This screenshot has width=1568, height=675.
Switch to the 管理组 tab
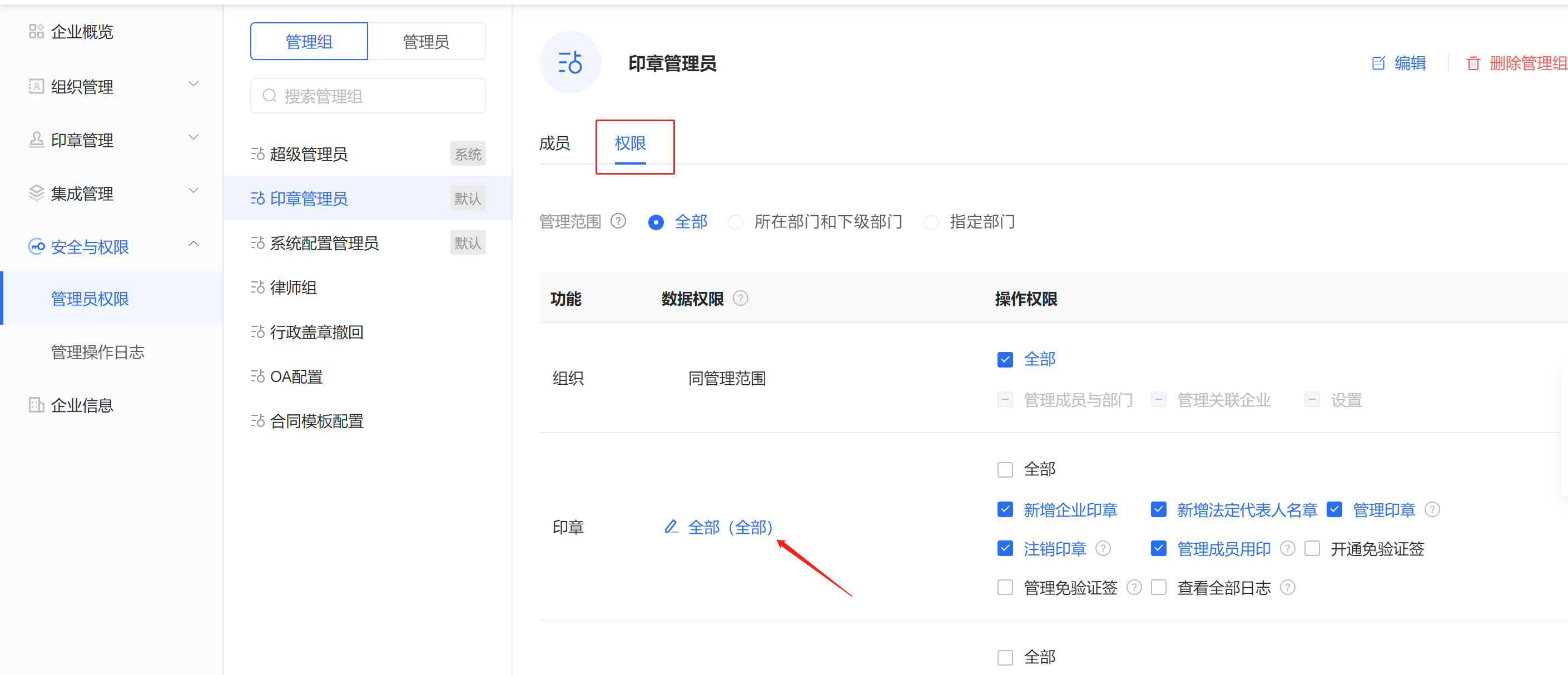click(309, 41)
